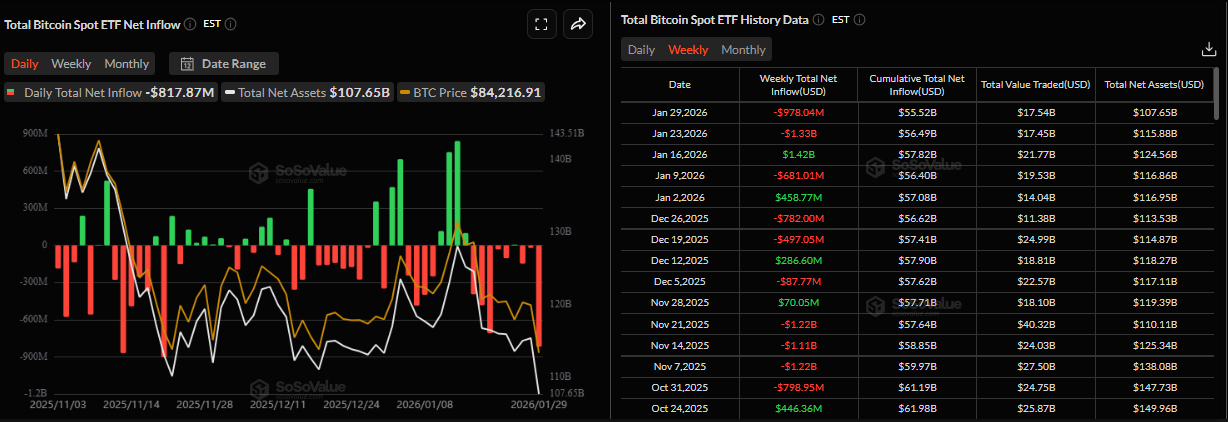The height and width of the screenshot is (422, 1228).
Task: Switch chart to Monthly view
Action: [127, 64]
